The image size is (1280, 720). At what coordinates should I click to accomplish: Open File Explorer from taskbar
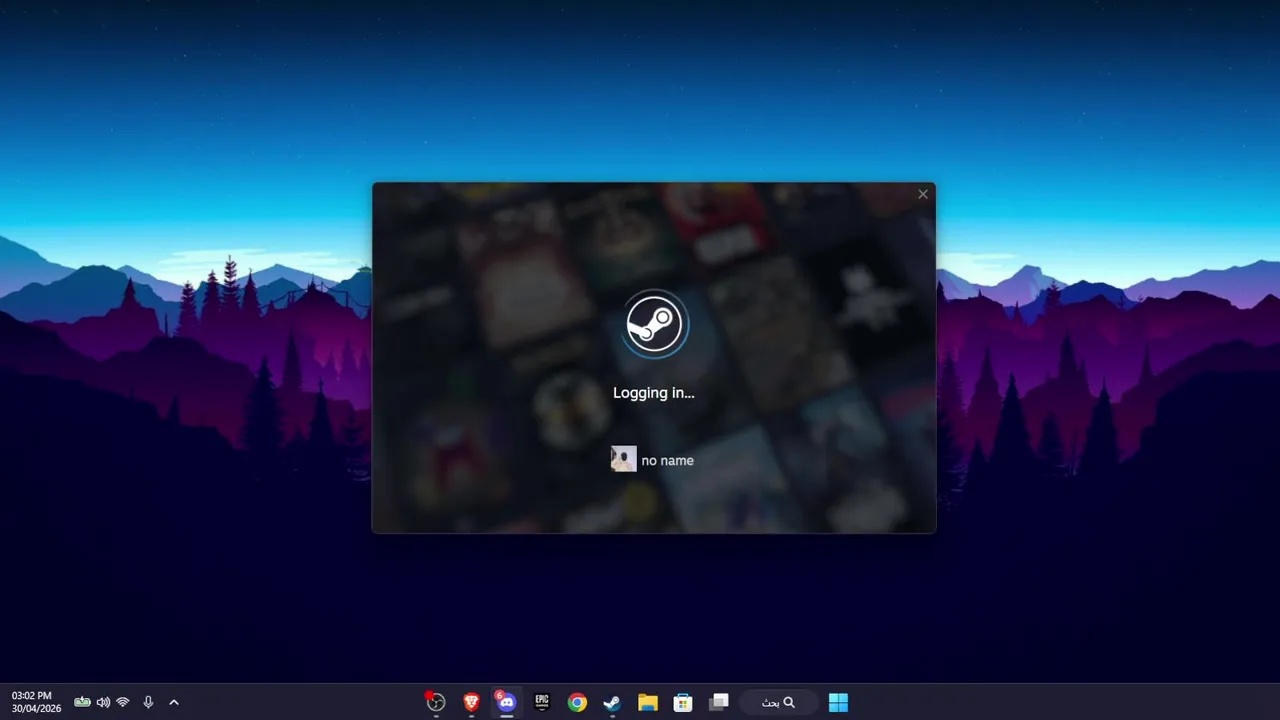(x=647, y=702)
